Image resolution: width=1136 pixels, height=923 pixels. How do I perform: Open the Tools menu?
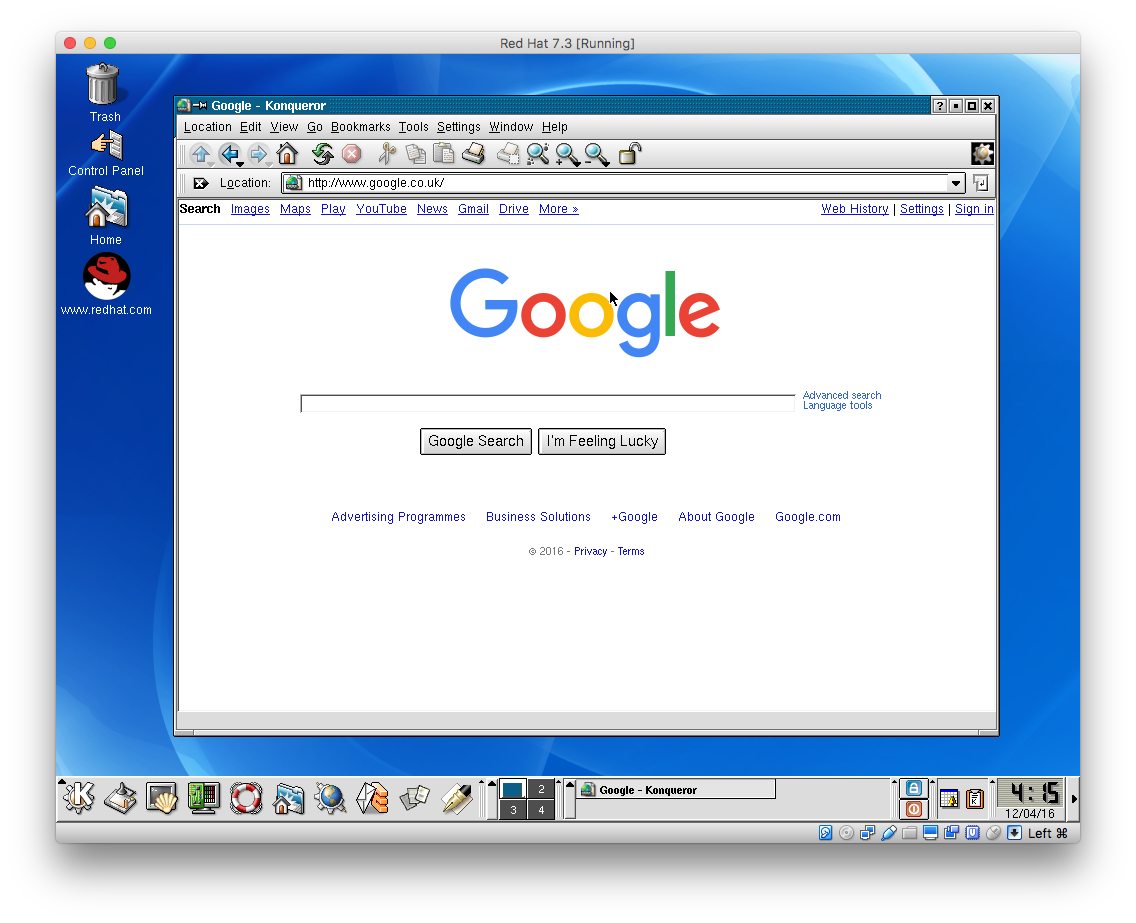(x=413, y=127)
